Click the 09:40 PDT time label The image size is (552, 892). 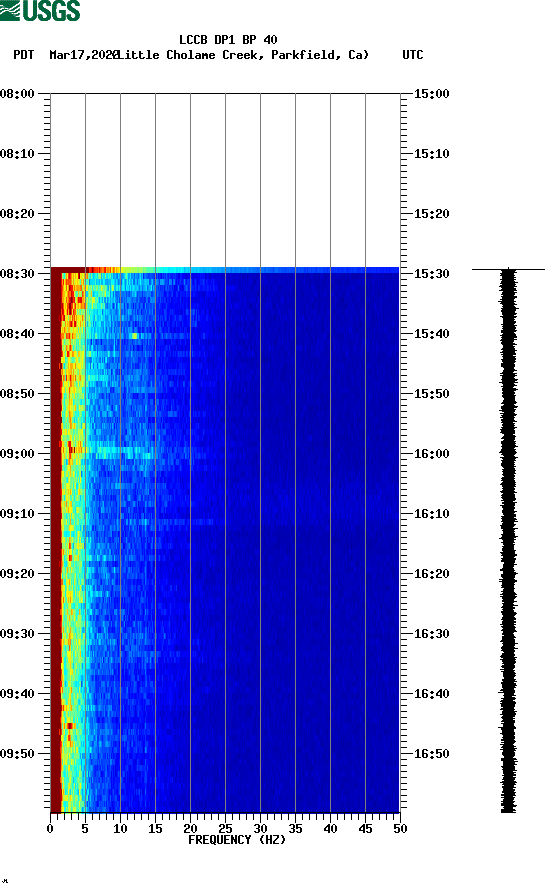click(x=18, y=694)
